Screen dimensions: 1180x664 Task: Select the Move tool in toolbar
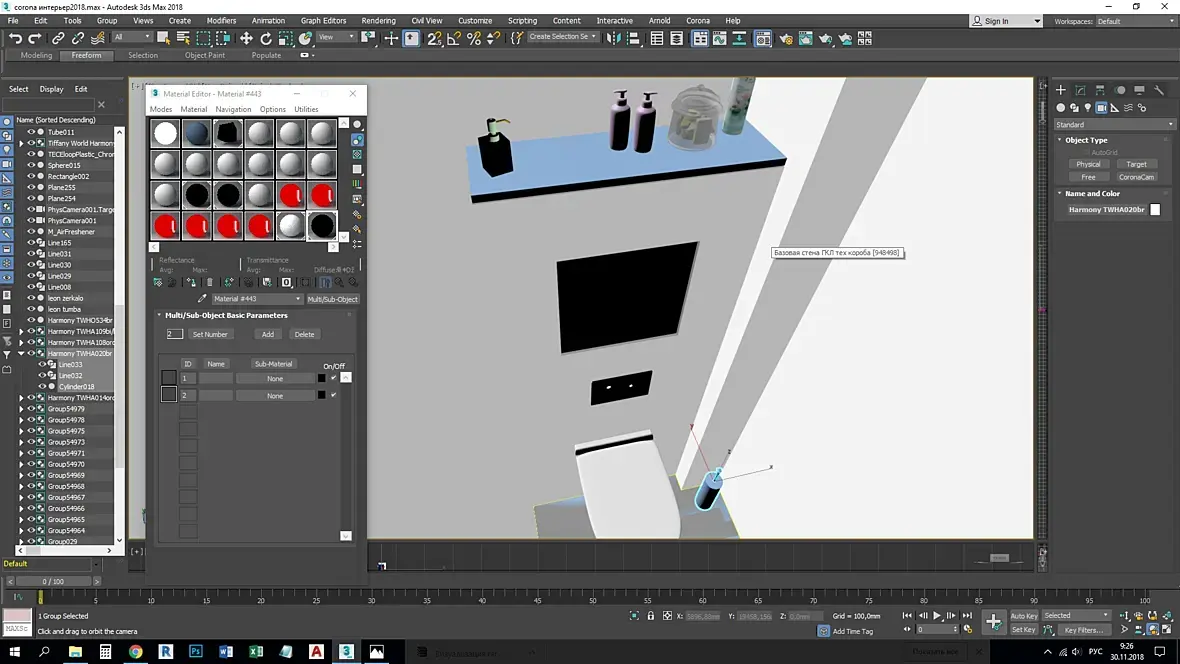246,38
